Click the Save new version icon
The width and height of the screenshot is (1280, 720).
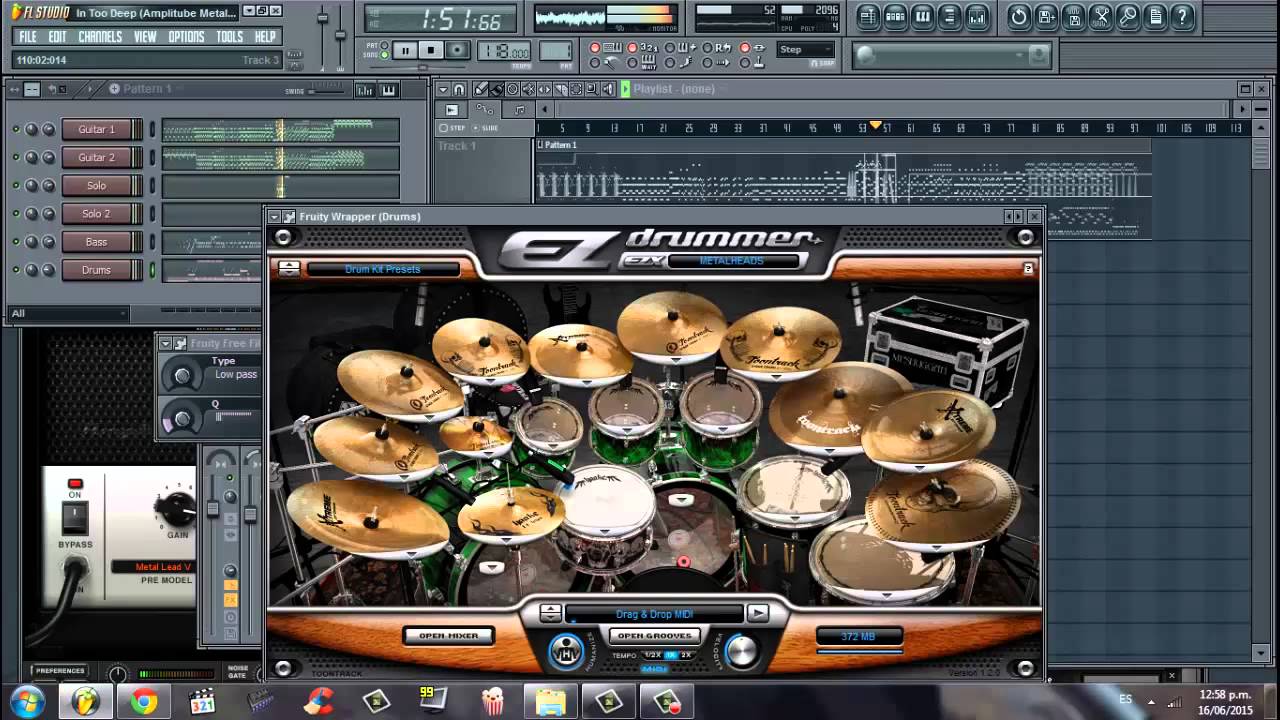point(1046,16)
